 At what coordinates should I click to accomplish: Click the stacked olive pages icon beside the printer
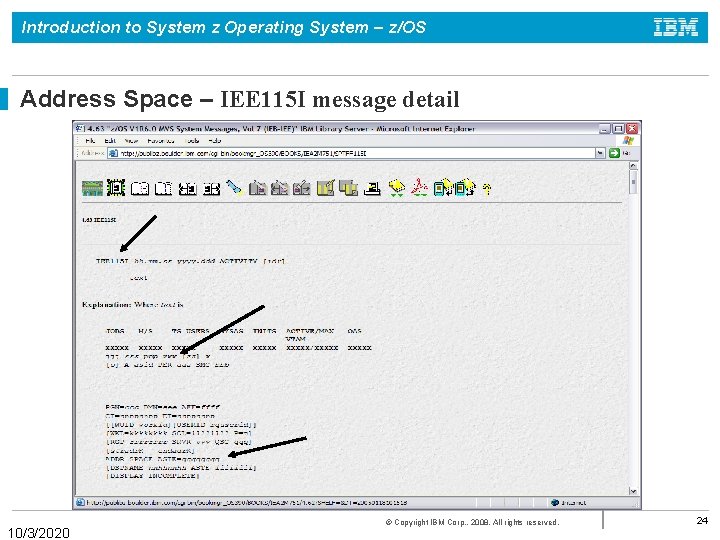pyautogui.click(x=349, y=188)
